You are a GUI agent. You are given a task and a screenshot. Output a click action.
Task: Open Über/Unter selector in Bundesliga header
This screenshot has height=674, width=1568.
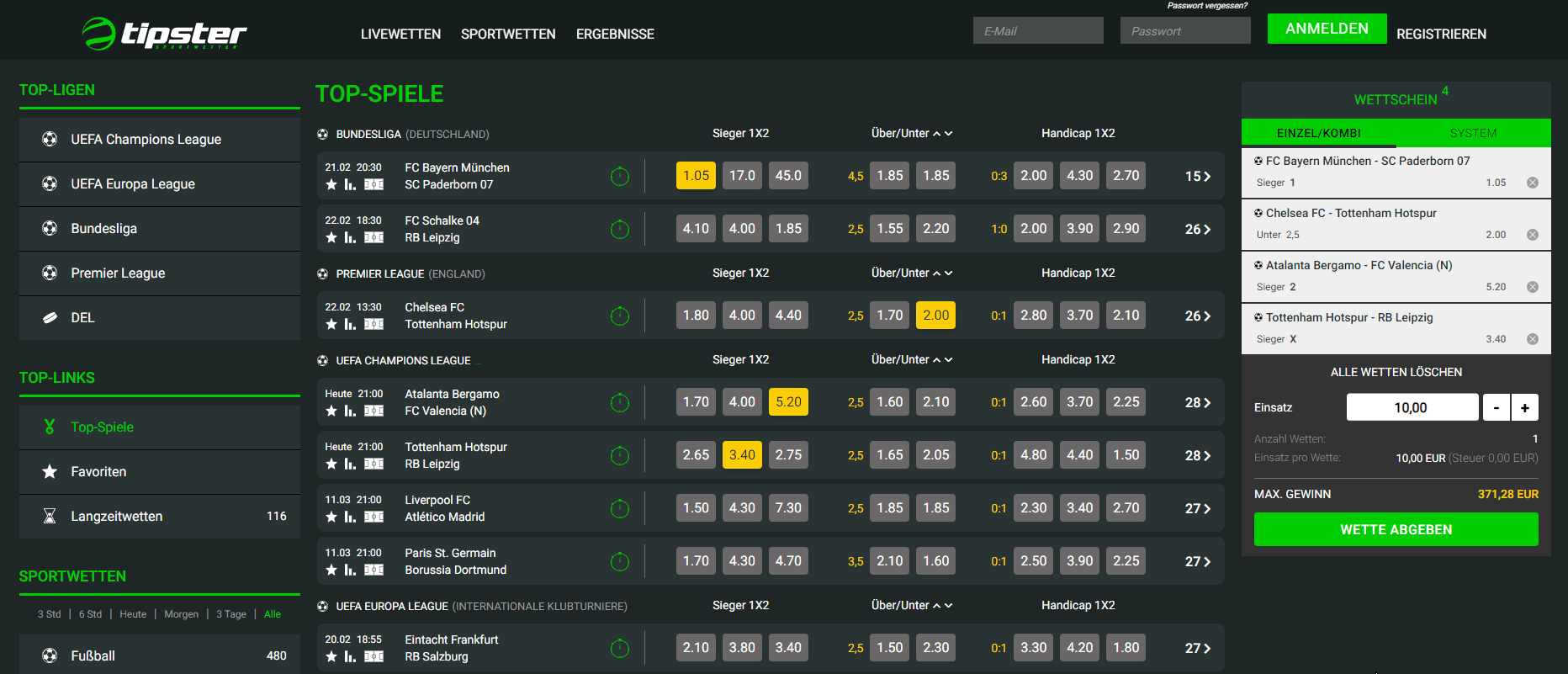click(x=912, y=133)
